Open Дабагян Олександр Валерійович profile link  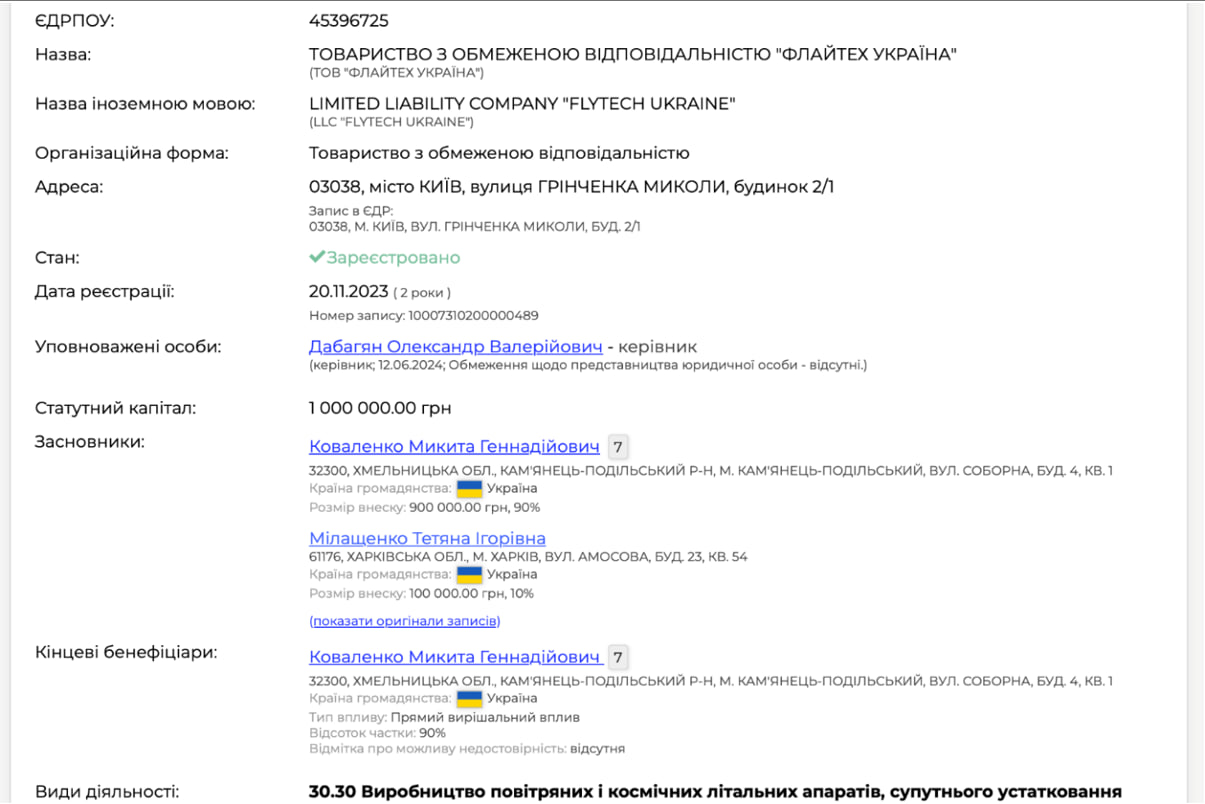click(x=455, y=347)
